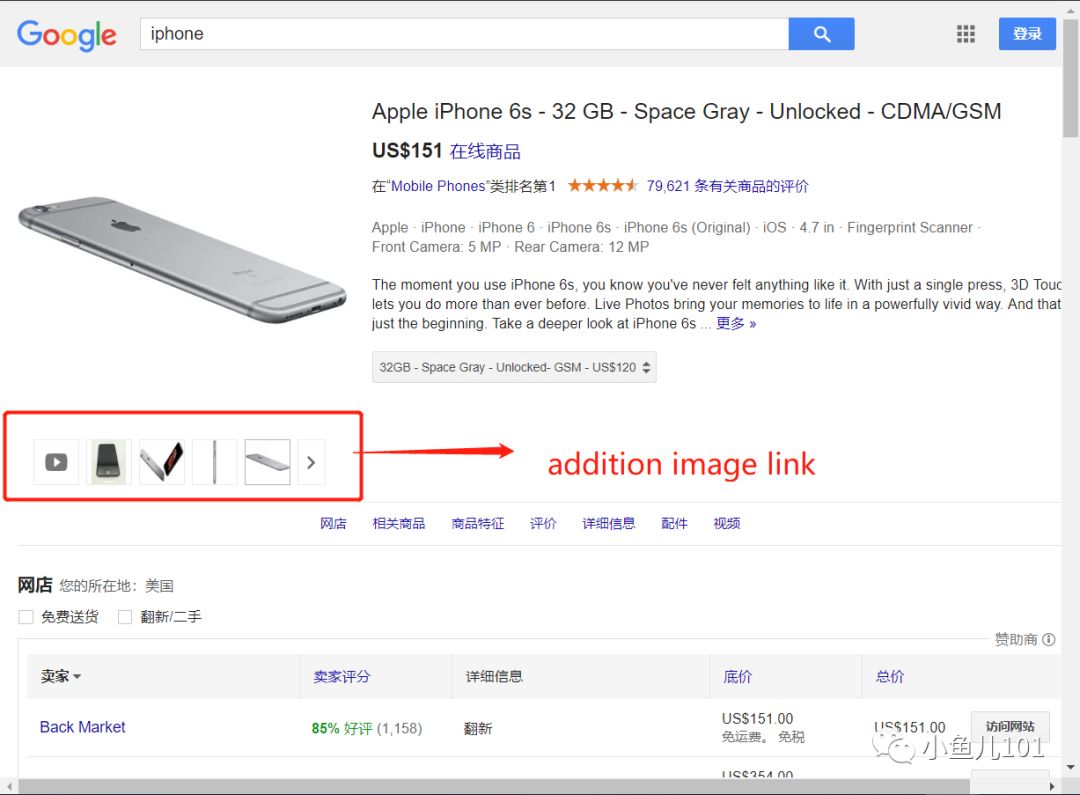The image size is (1080, 795).
Task: Jump to the 评价 section tab
Action: pyautogui.click(x=543, y=524)
